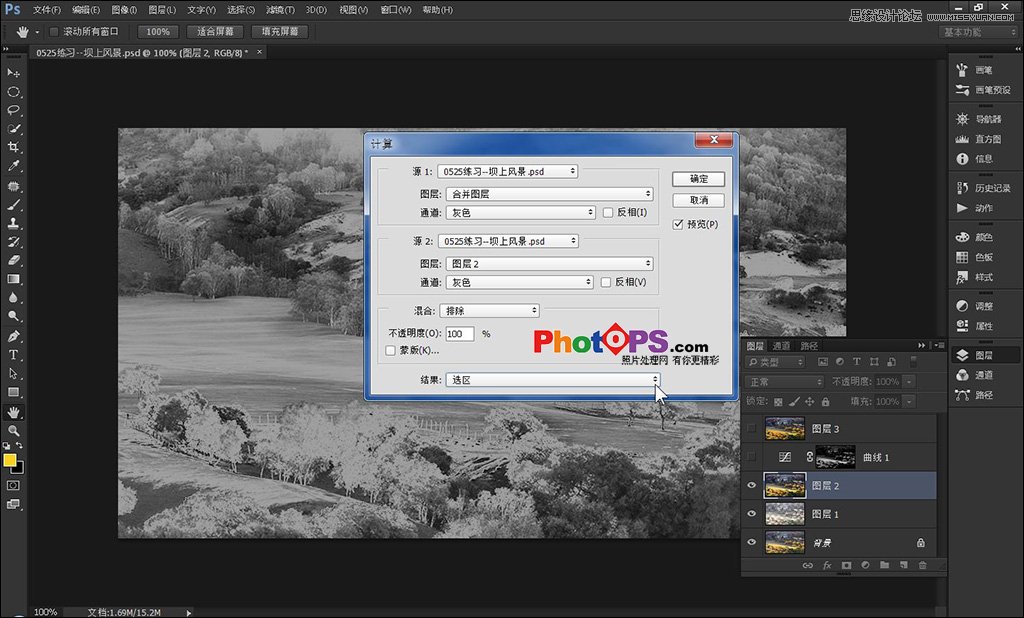Select the Move tool in toolbar
Viewport: 1024px width, 618px height.
tap(14, 73)
